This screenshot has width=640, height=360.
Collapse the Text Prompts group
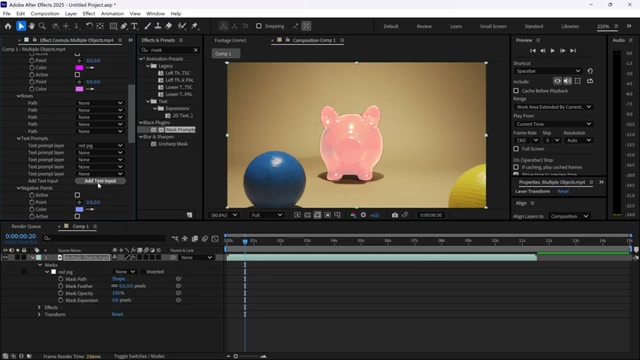coord(18,138)
